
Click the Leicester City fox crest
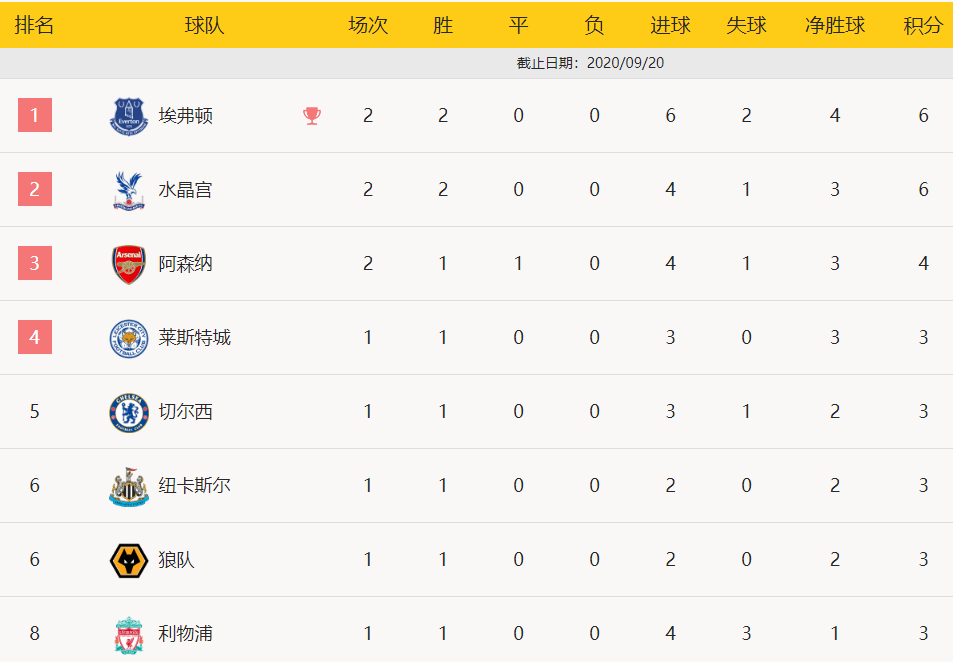(x=129, y=338)
